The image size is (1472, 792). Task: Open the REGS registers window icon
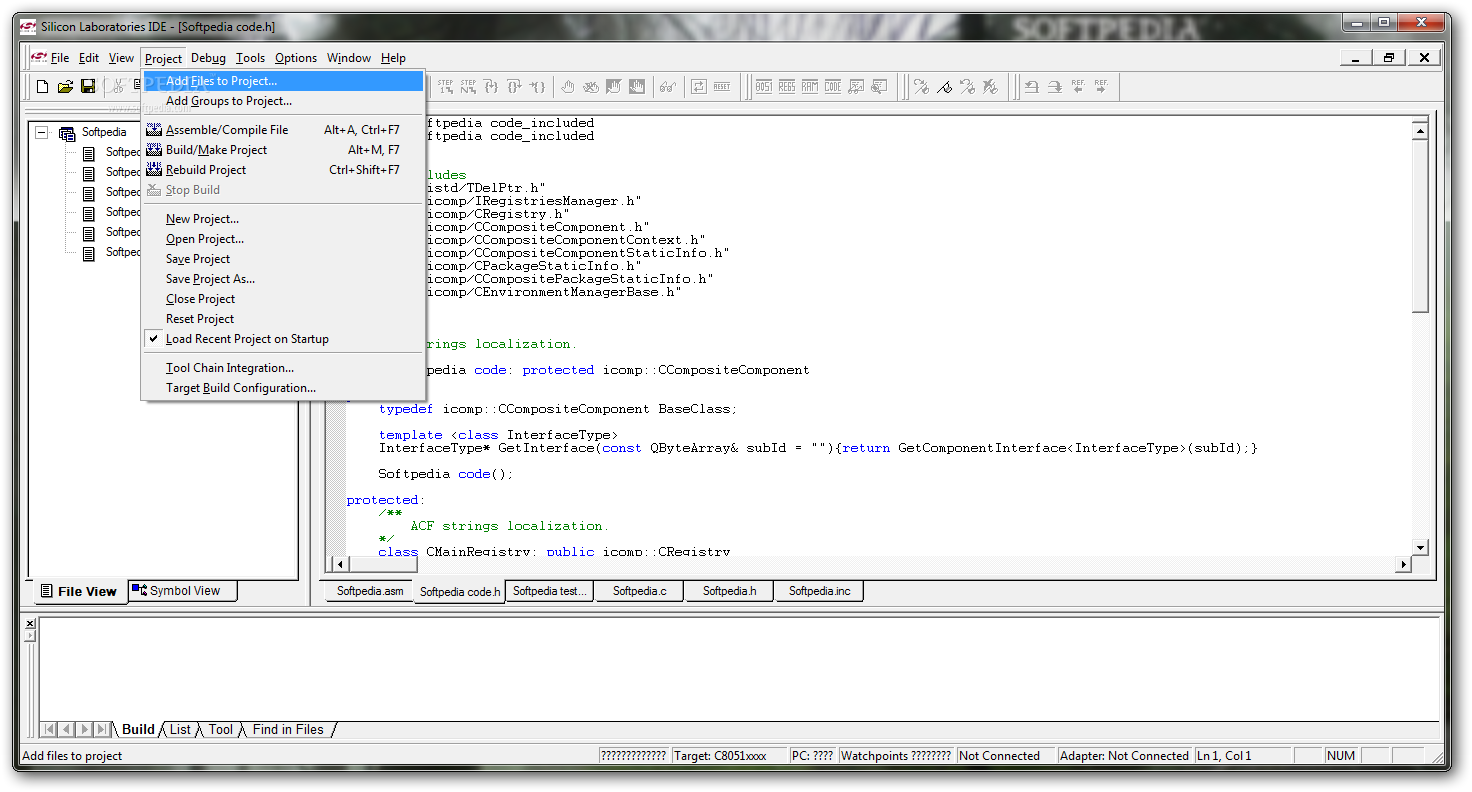787,87
